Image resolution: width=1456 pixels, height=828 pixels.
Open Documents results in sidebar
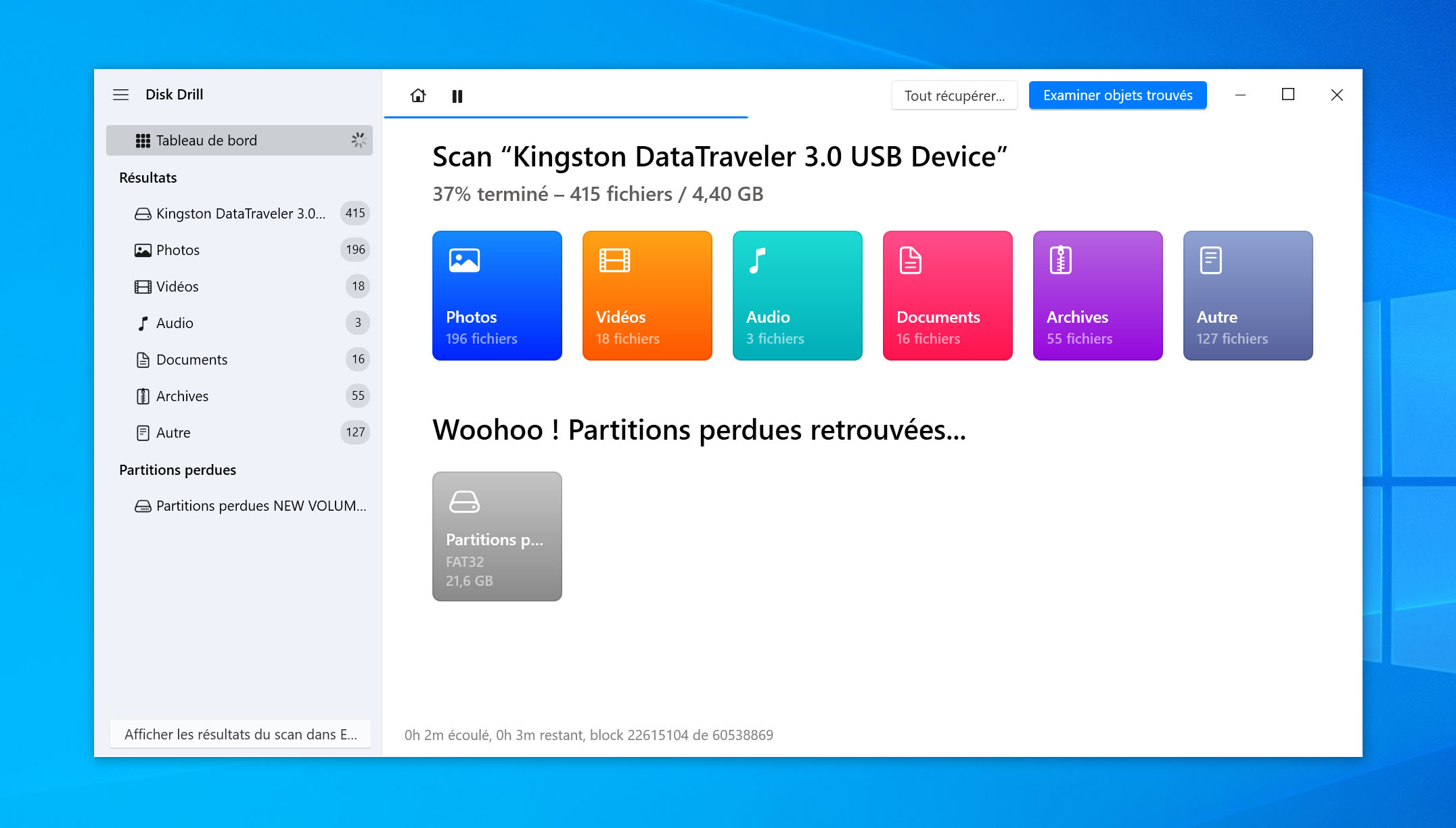coord(240,359)
